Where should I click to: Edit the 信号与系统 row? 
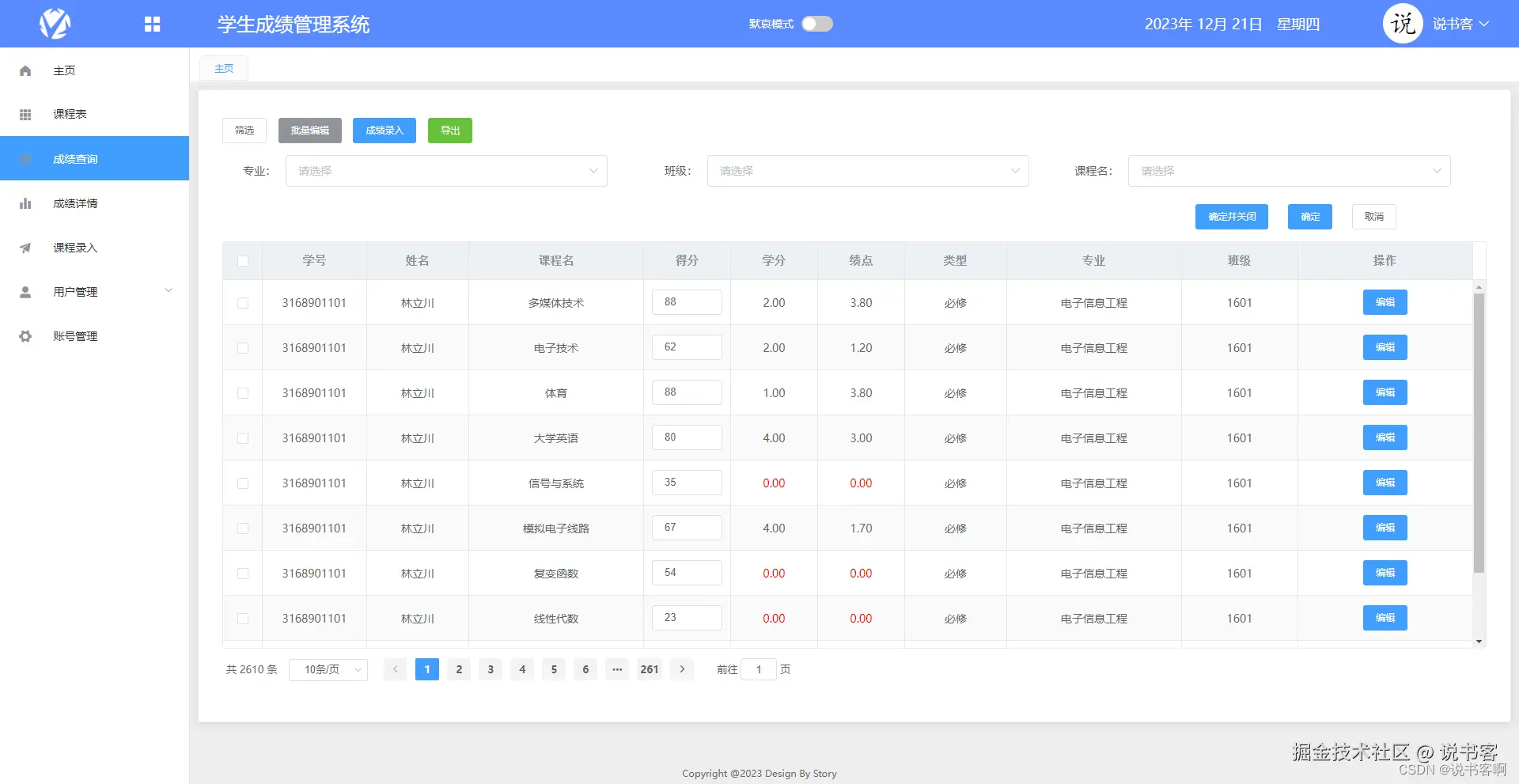coord(1385,483)
